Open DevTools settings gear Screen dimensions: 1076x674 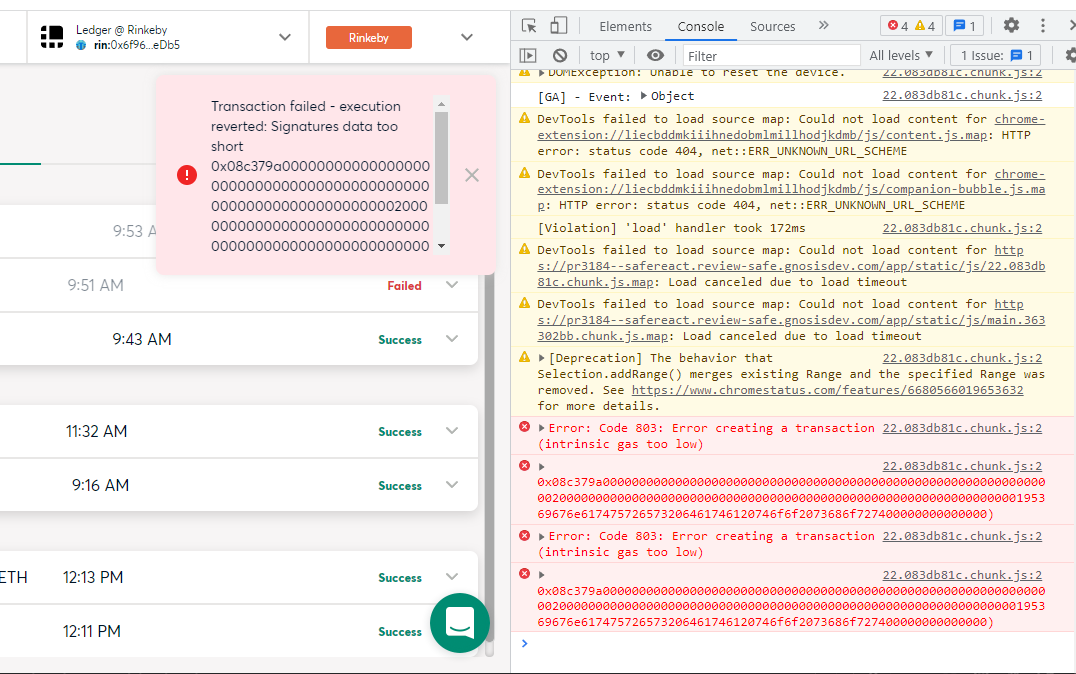[x=1011, y=25]
